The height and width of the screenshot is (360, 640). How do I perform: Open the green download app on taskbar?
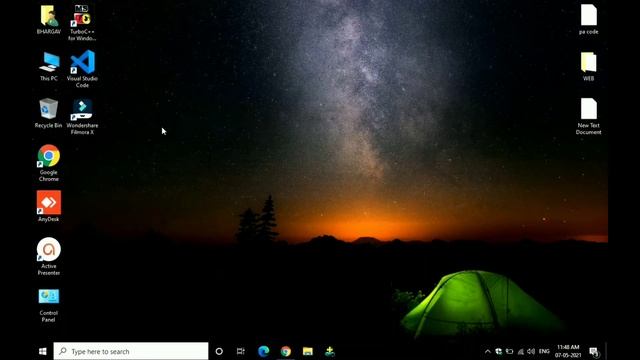click(x=330, y=351)
